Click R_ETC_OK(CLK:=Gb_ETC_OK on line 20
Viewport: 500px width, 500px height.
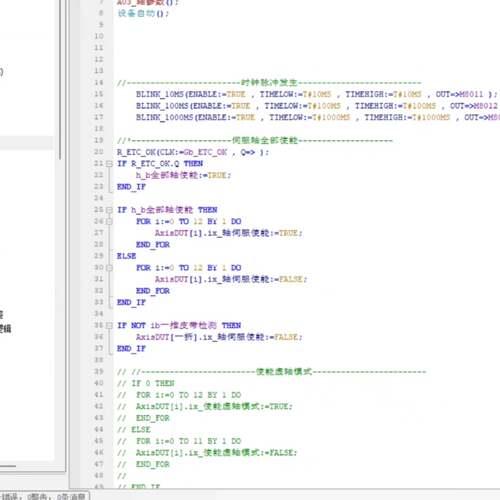(x=172, y=152)
